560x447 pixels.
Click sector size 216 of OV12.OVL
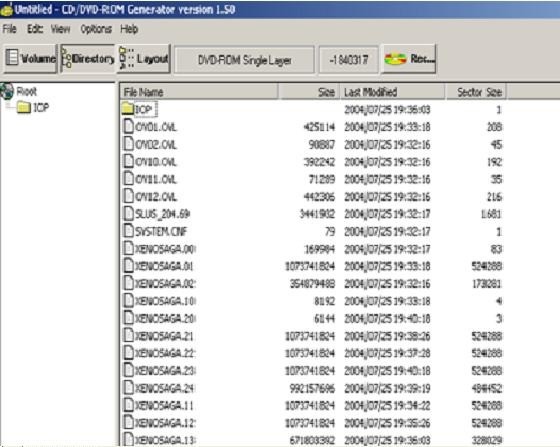(494, 196)
